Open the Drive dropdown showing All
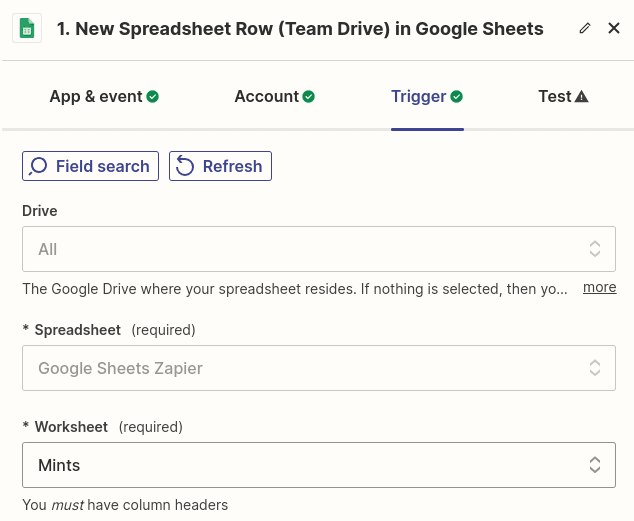 [x=318, y=249]
